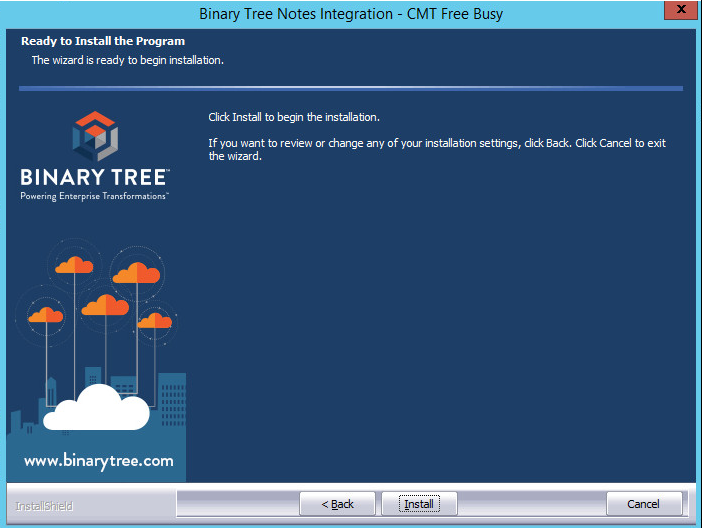
Task: Go back with the < Back button
Action: (337, 504)
